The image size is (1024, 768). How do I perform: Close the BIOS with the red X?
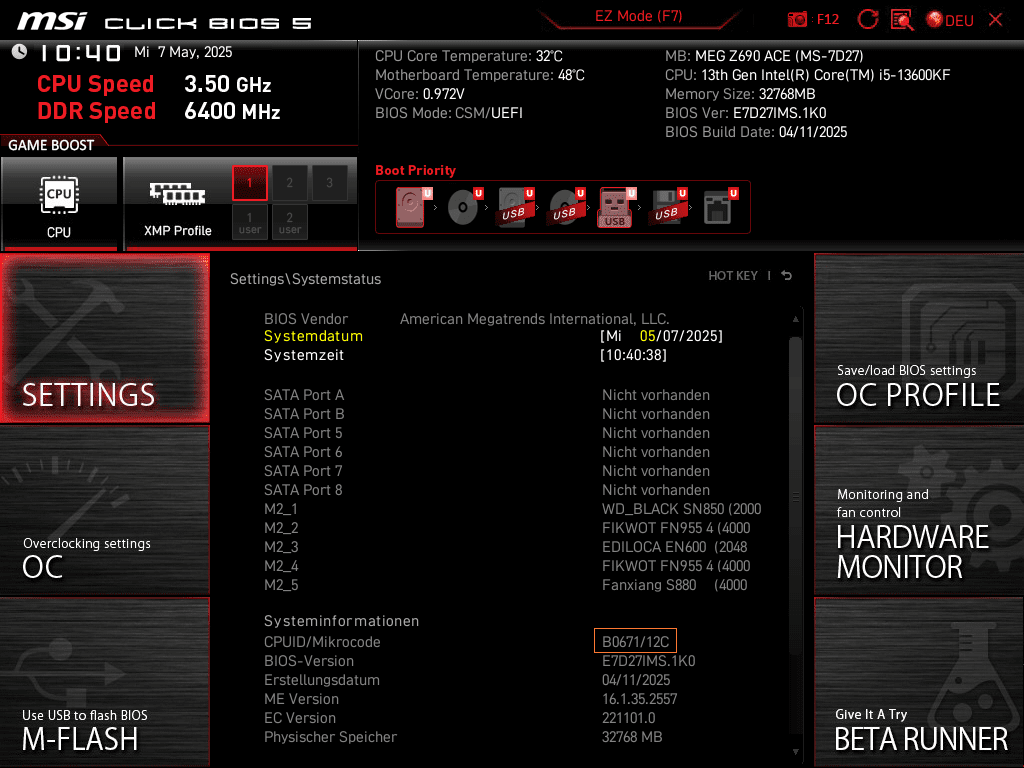point(995,20)
